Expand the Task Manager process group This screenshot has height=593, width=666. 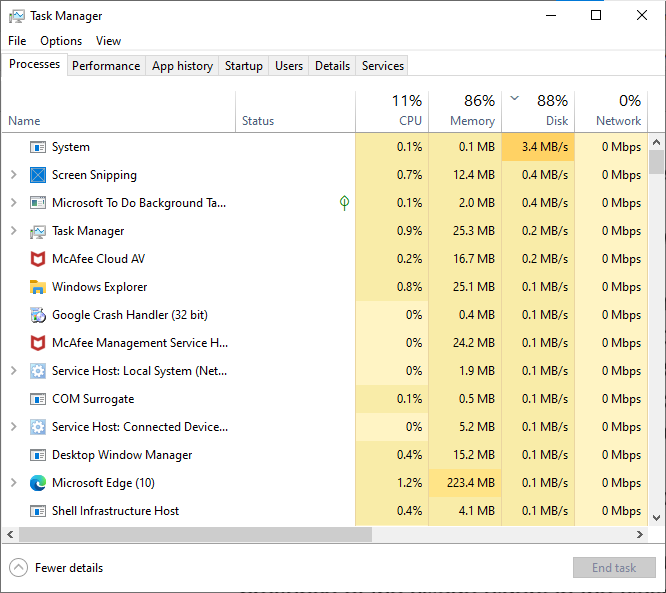click(x=14, y=231)
